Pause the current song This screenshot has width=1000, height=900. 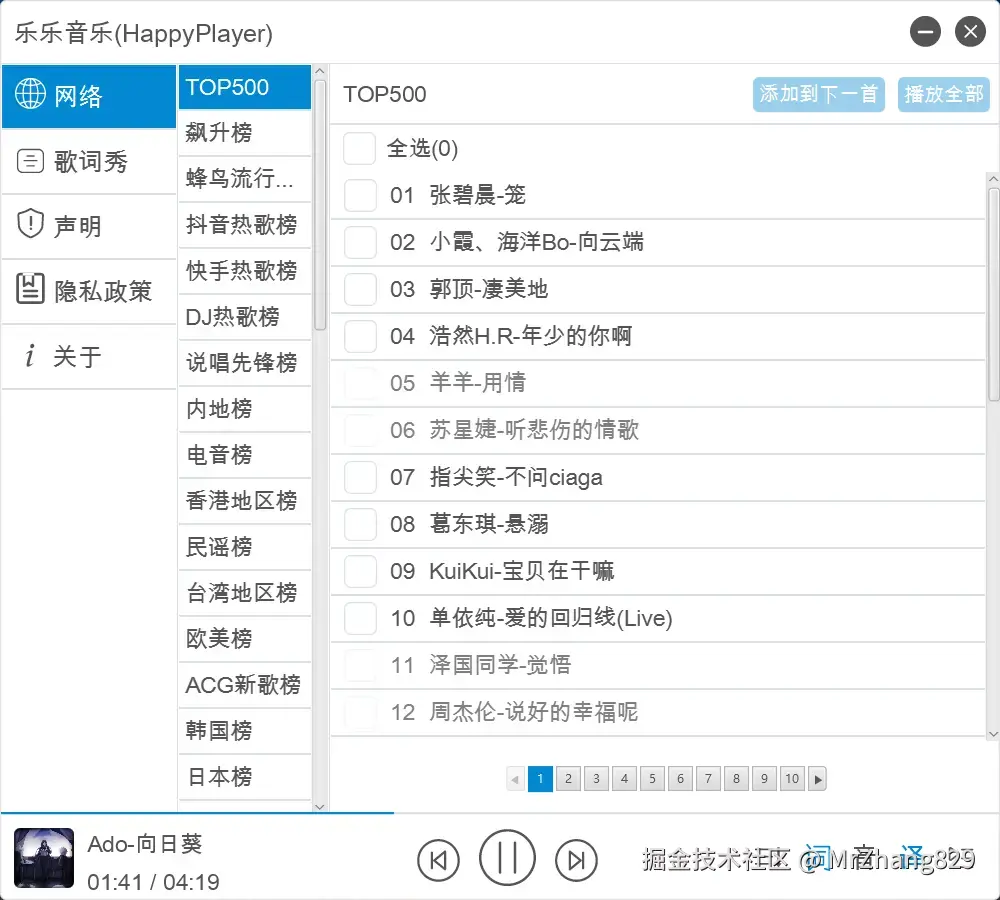(507, 858)
